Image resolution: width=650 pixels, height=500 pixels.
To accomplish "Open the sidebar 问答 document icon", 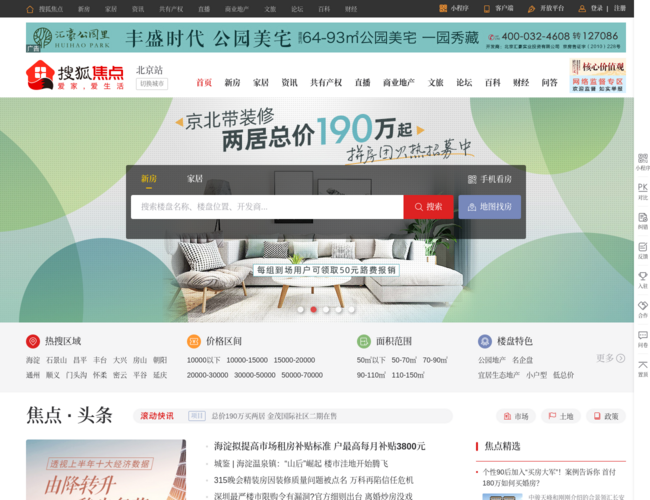I will point(643,217).
